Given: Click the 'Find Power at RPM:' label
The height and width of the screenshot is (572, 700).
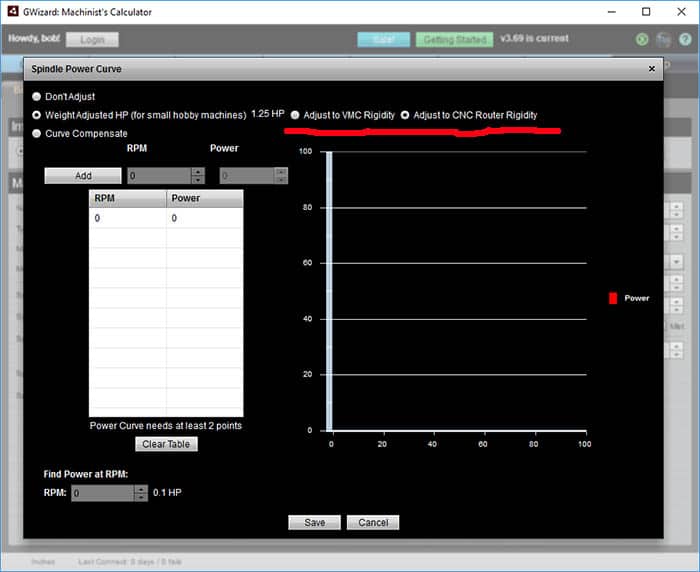Looking at the screenshot, I should point(86,474).
